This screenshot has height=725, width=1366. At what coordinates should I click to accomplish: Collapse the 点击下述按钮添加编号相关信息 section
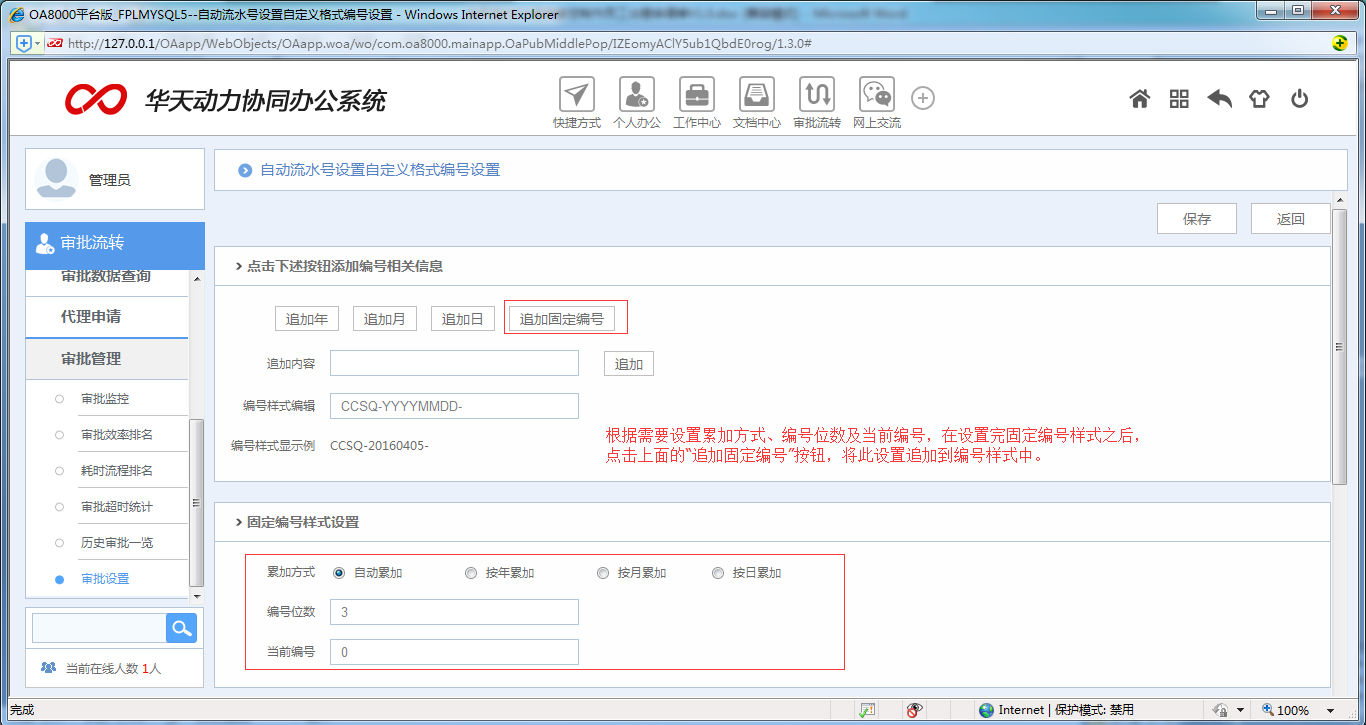(x=239, y=265)
